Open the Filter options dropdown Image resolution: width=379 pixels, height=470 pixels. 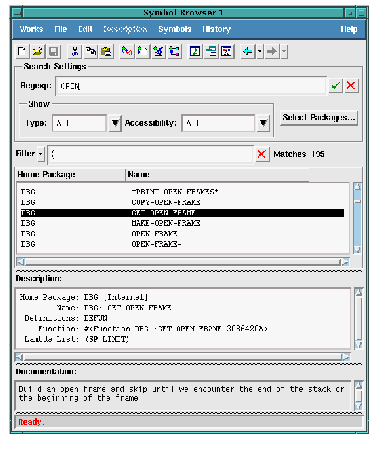41,154
